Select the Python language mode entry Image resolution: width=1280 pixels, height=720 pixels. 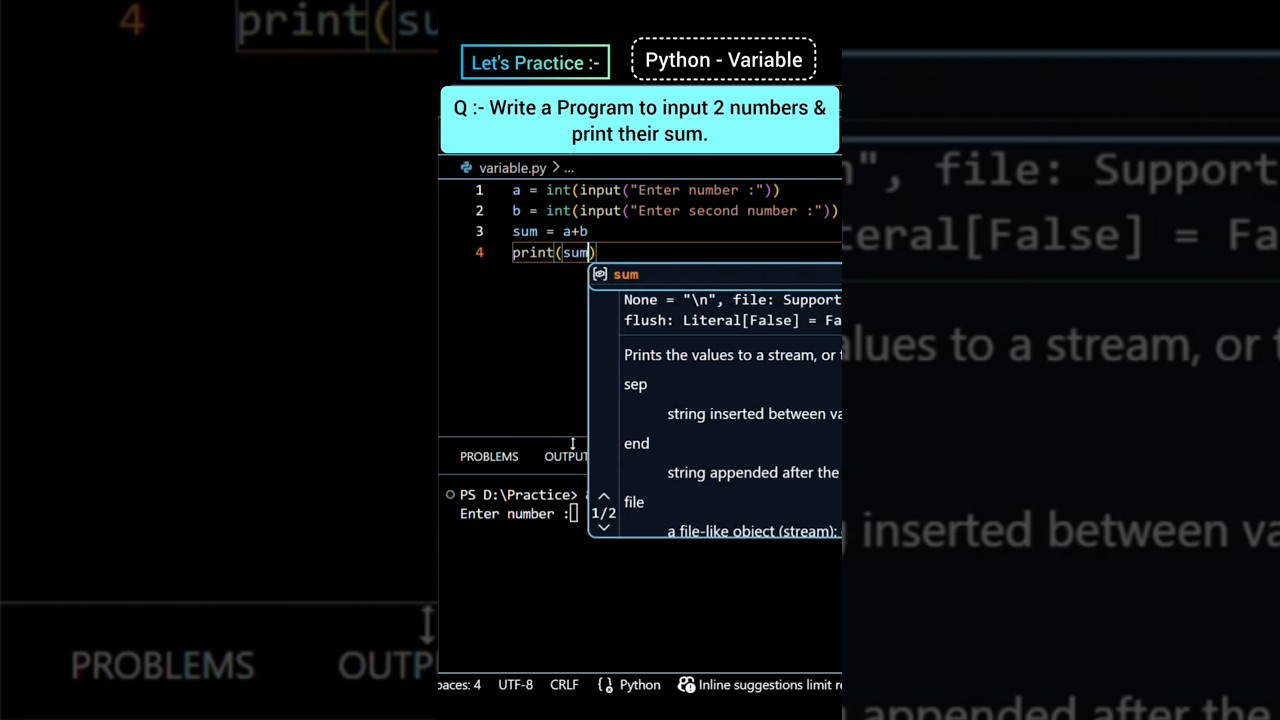click(x=640, y=685)
